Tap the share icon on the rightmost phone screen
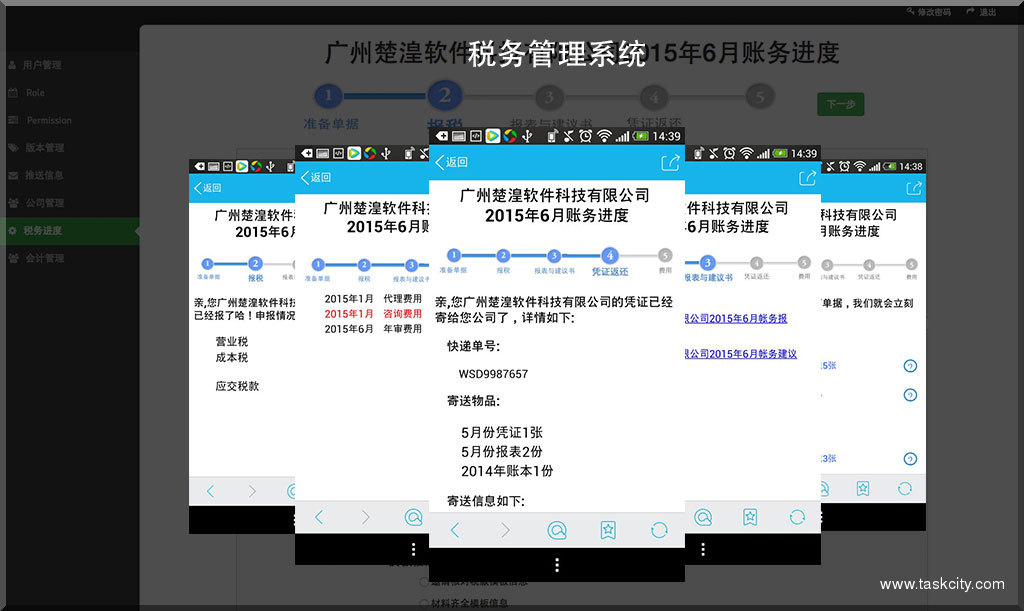 pos(912,188)
